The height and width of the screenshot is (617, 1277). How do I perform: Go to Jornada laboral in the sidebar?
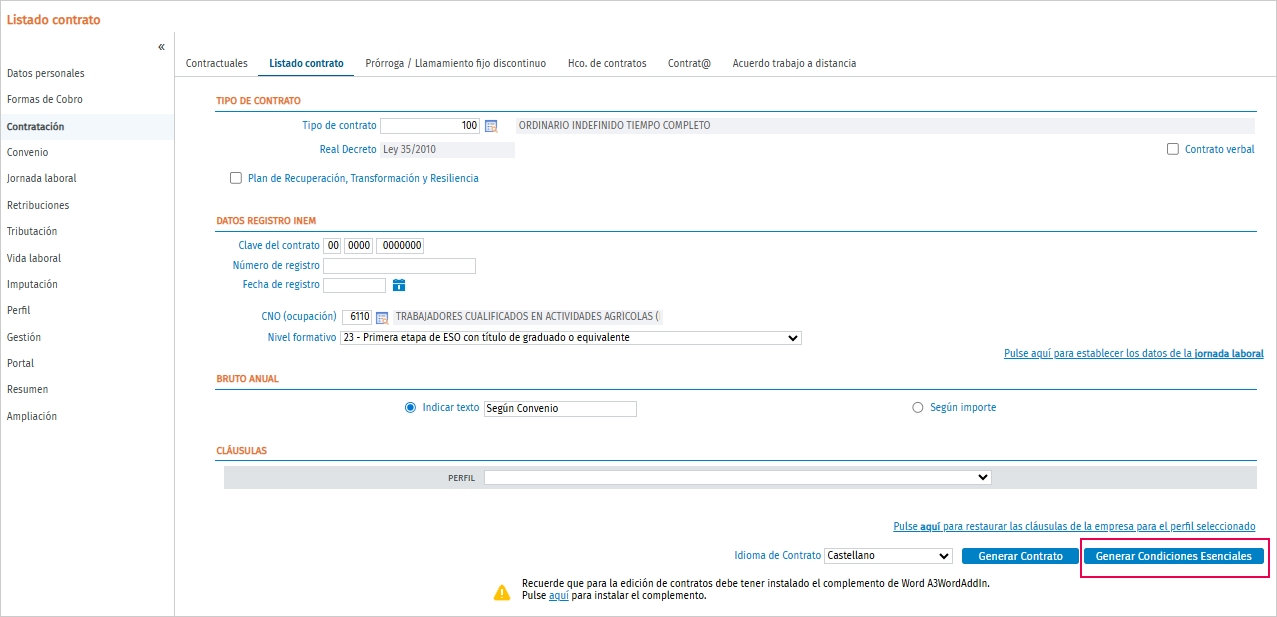coord(42,179)
